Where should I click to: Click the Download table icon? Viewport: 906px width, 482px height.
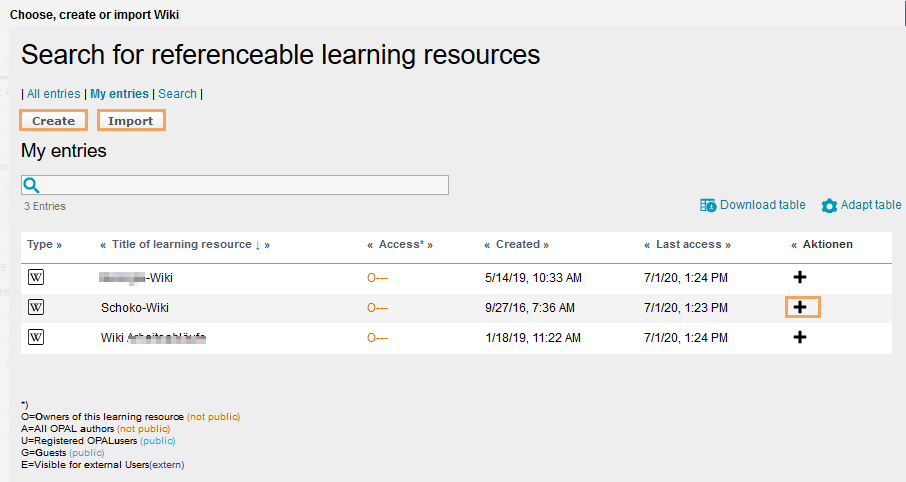point(708,205)
